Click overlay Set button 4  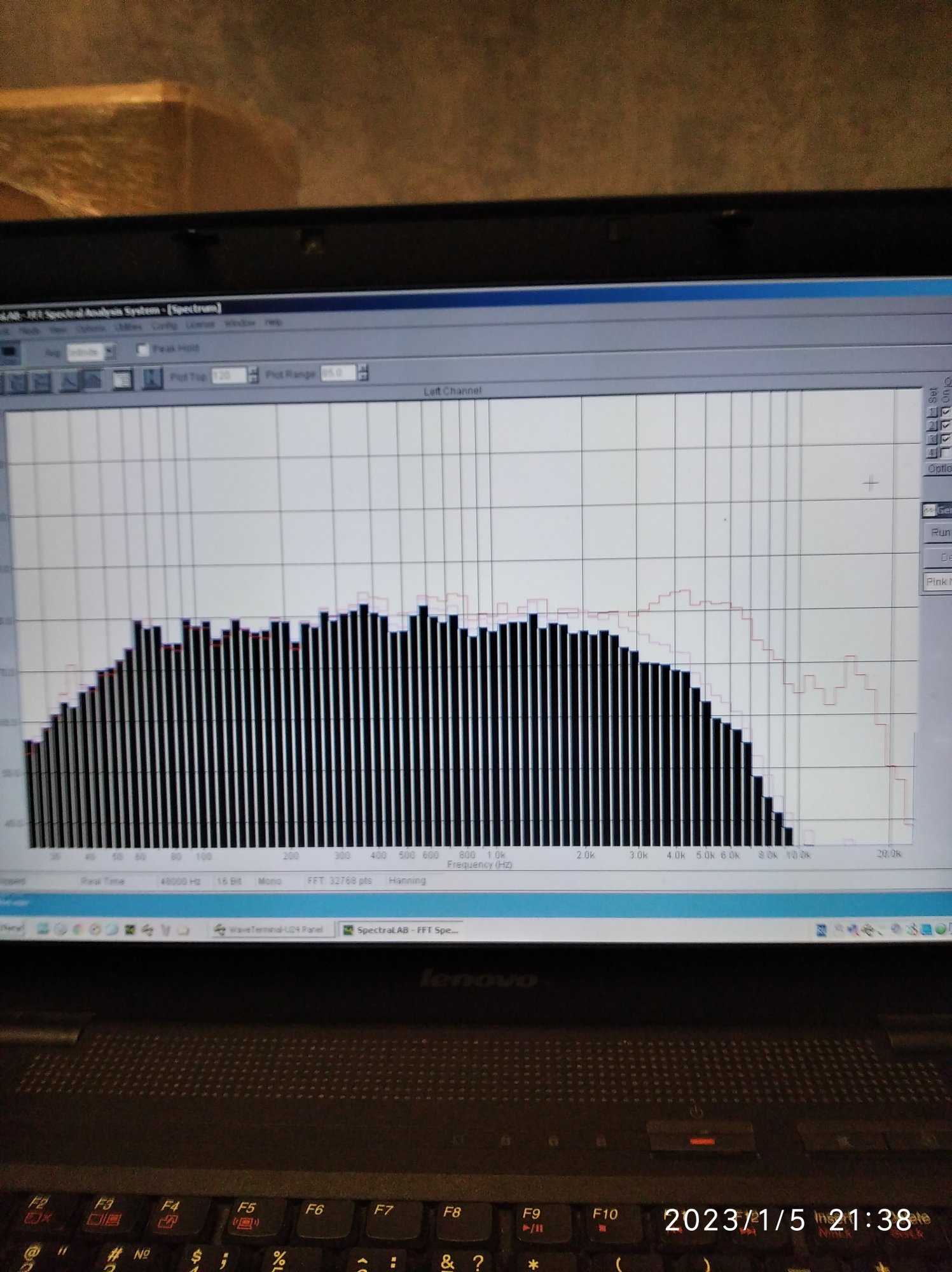tap(932, 453)
